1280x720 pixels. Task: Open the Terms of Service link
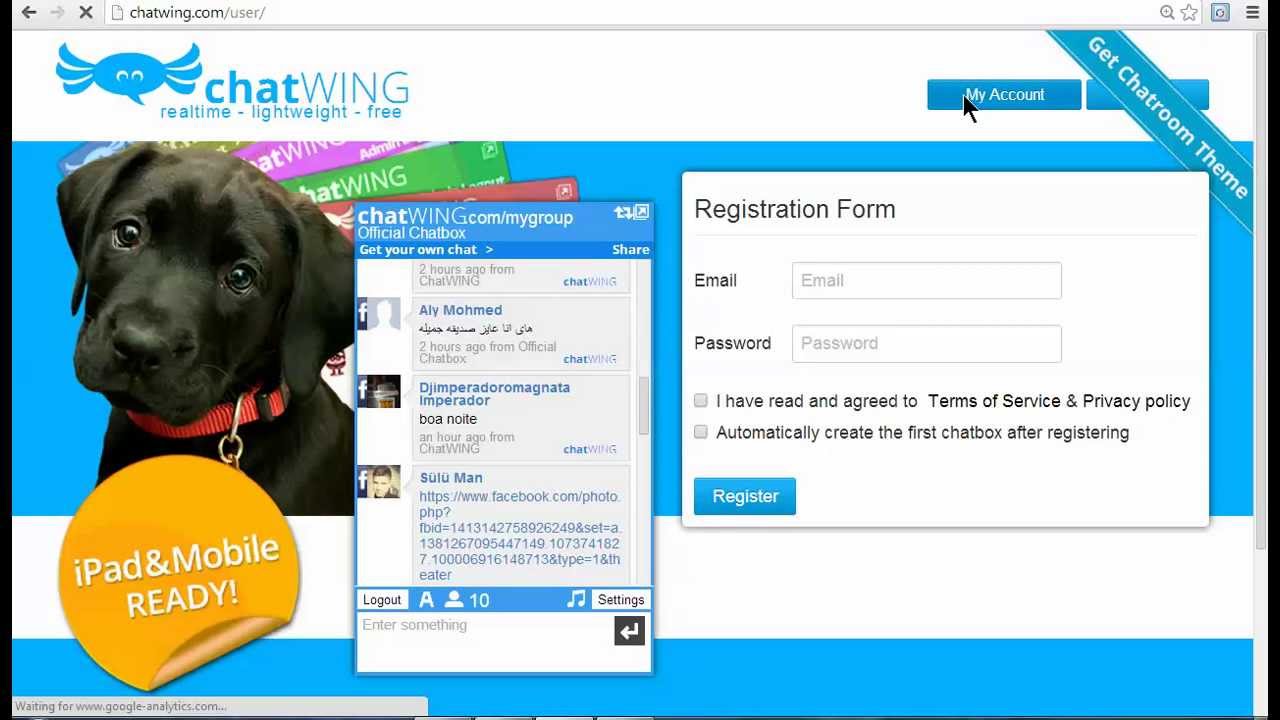pos(994,401)
